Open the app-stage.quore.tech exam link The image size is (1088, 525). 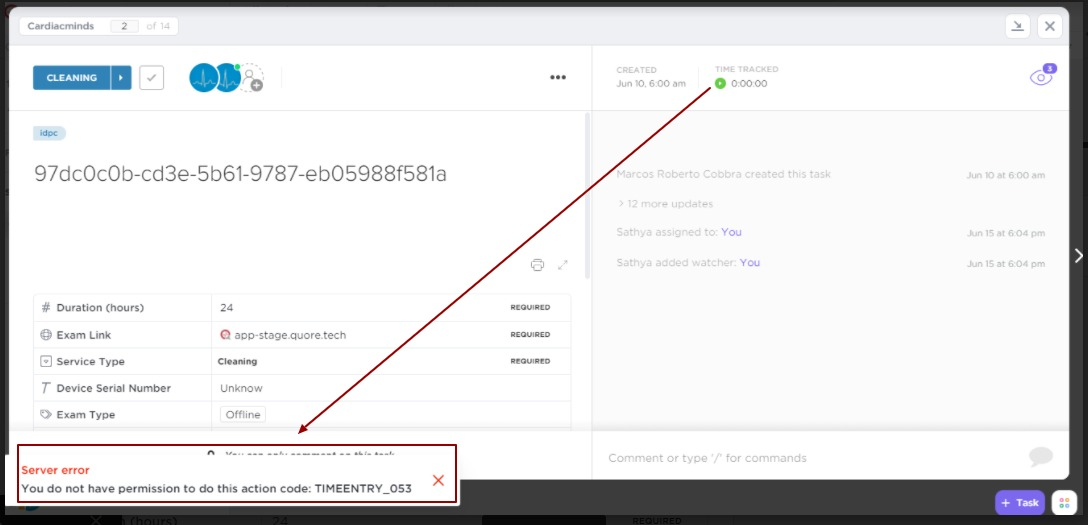[290, 335]
